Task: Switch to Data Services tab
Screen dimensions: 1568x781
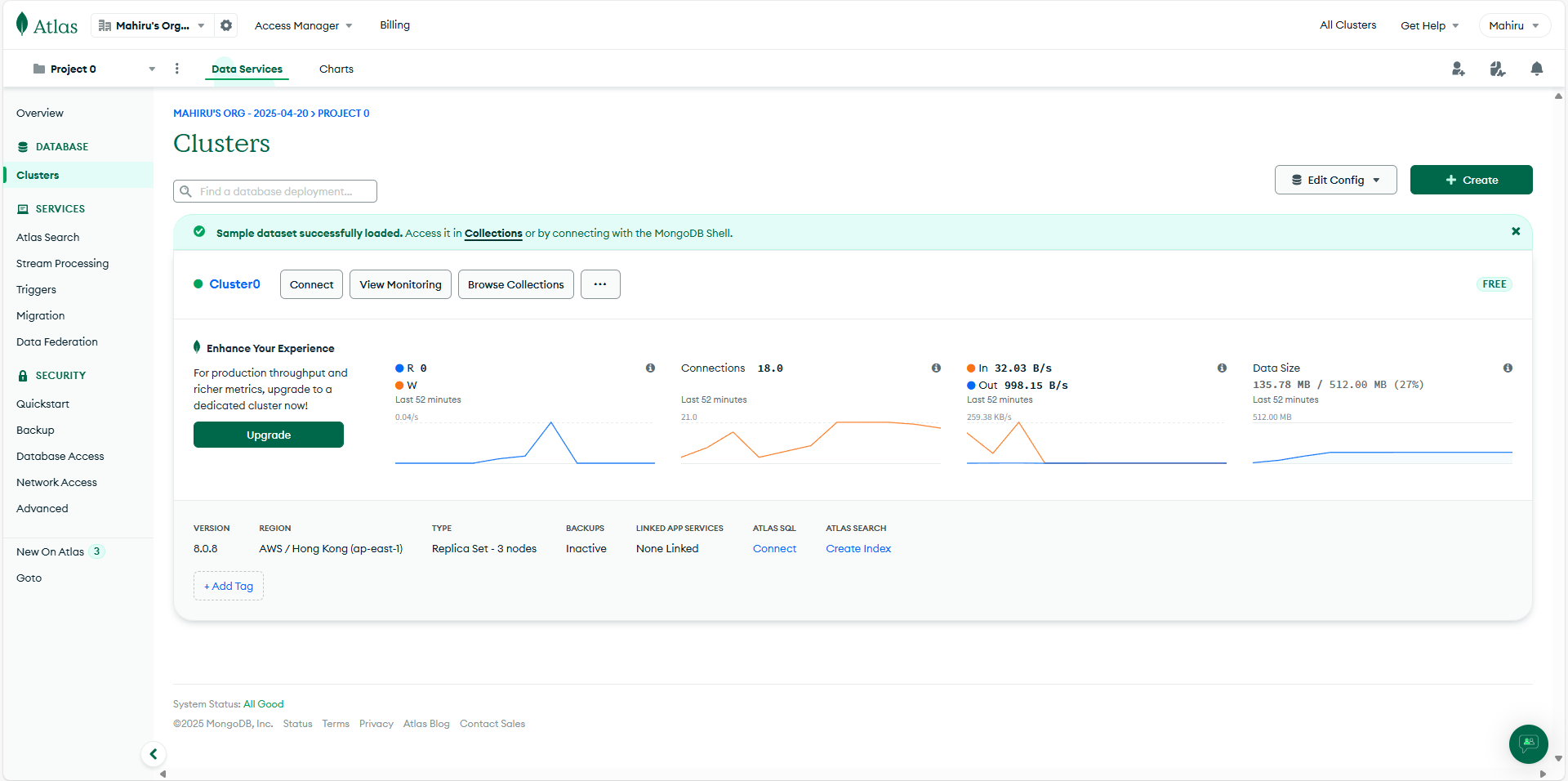Action: [x=247, y=69]
